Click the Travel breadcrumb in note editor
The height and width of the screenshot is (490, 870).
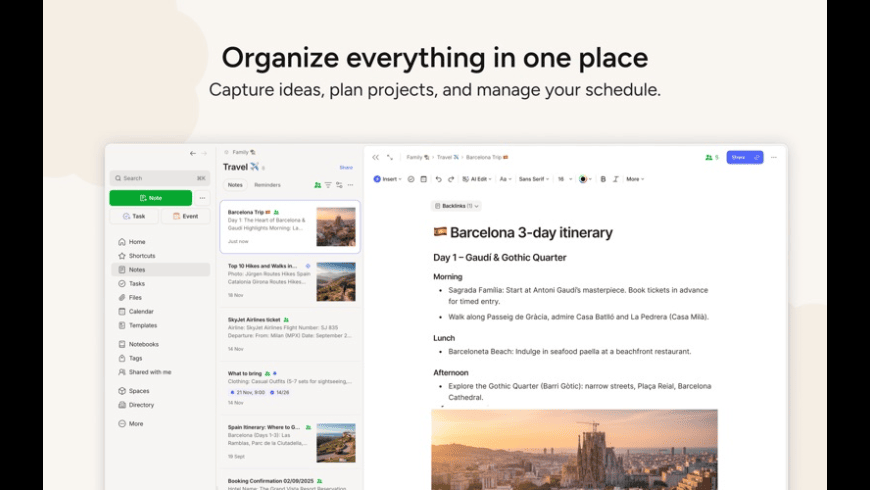pyautogui.click(x=448, y=157)
